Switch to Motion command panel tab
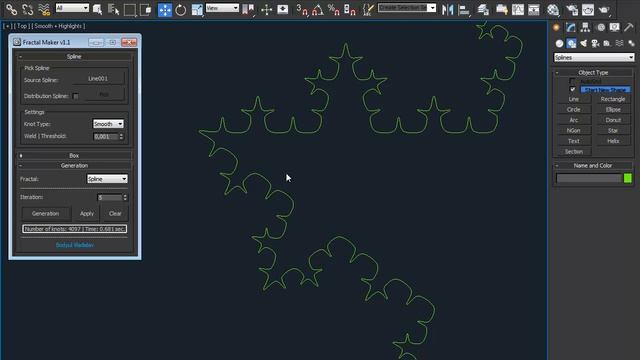The image size is (640, 360). (x=600, y=27)
